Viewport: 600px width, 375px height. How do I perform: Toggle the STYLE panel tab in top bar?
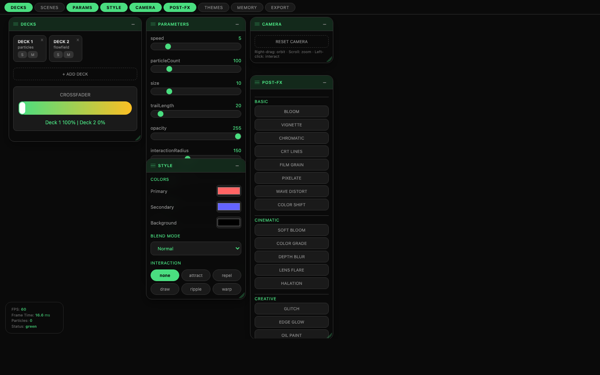tap(114, 7)
